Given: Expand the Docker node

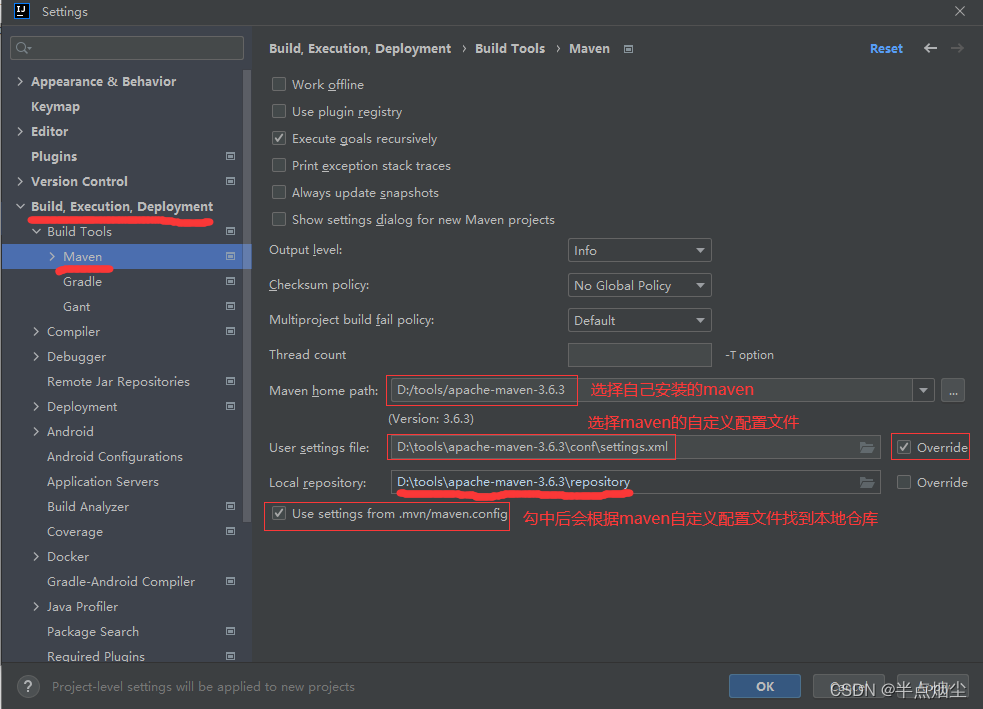Looking at the screenshot, I should coord(36,556).
